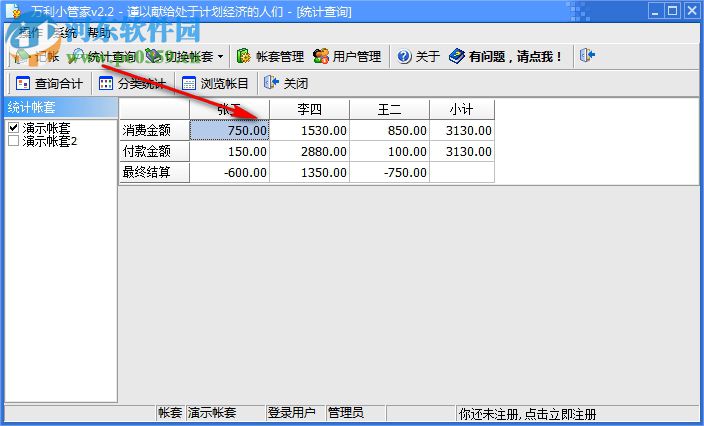Click the exit door icon in main toolbar
704x426 pixels.
(x=587, y=56)
